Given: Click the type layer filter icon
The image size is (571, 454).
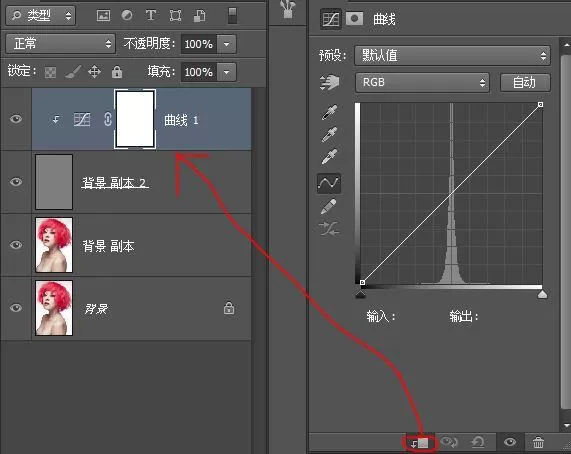Looking at the screenshot, I should pos(151,15).
